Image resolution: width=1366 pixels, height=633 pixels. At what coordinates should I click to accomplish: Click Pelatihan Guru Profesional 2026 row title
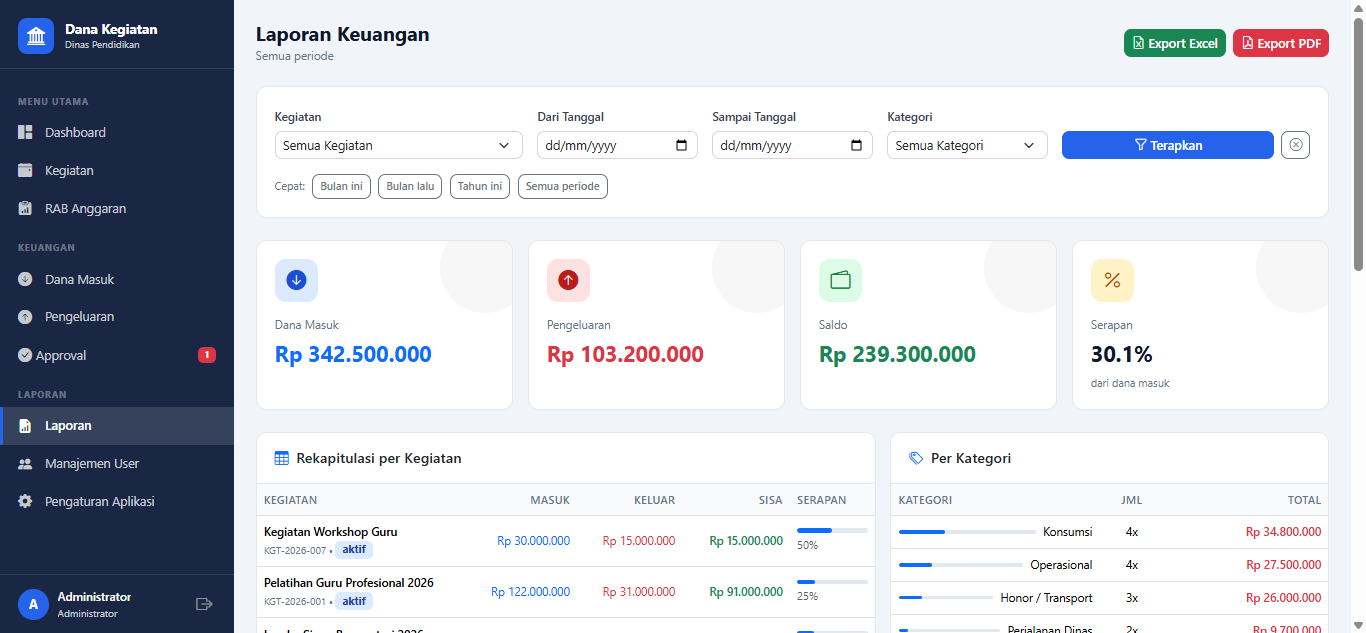349,583
